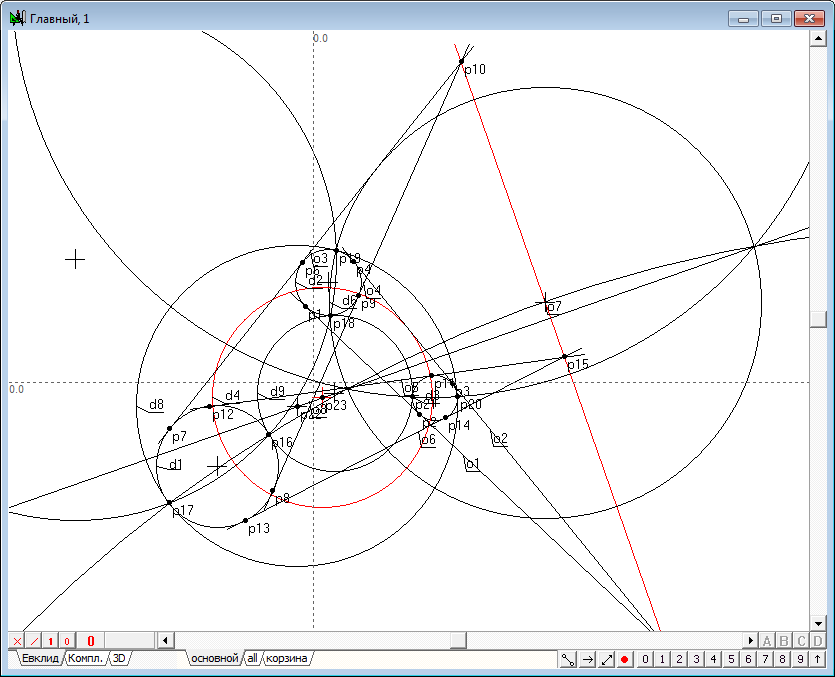Click the vertical scrollbar down arrow
Screen dimensions: 835x677
818,624
